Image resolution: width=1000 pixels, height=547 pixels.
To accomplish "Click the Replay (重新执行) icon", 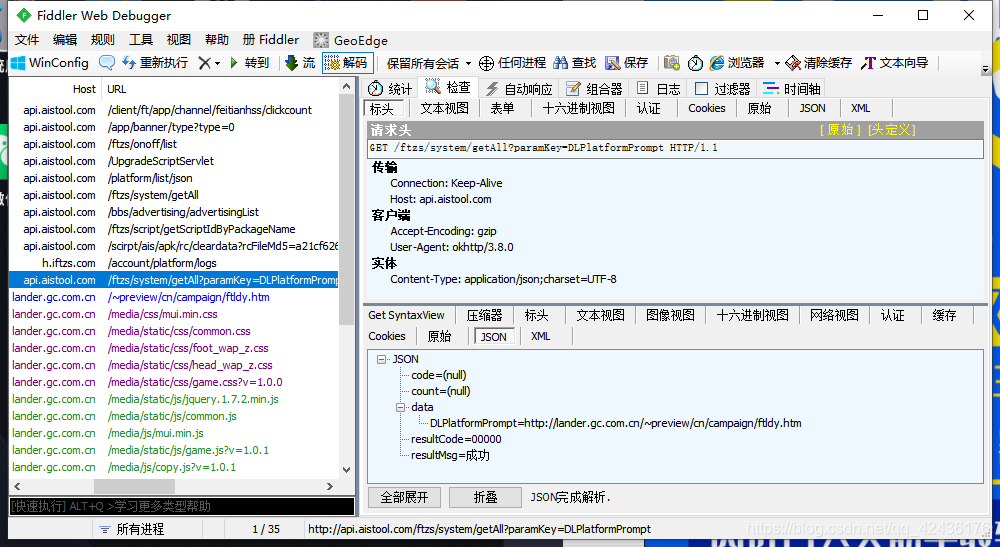I will click(129, 63).
